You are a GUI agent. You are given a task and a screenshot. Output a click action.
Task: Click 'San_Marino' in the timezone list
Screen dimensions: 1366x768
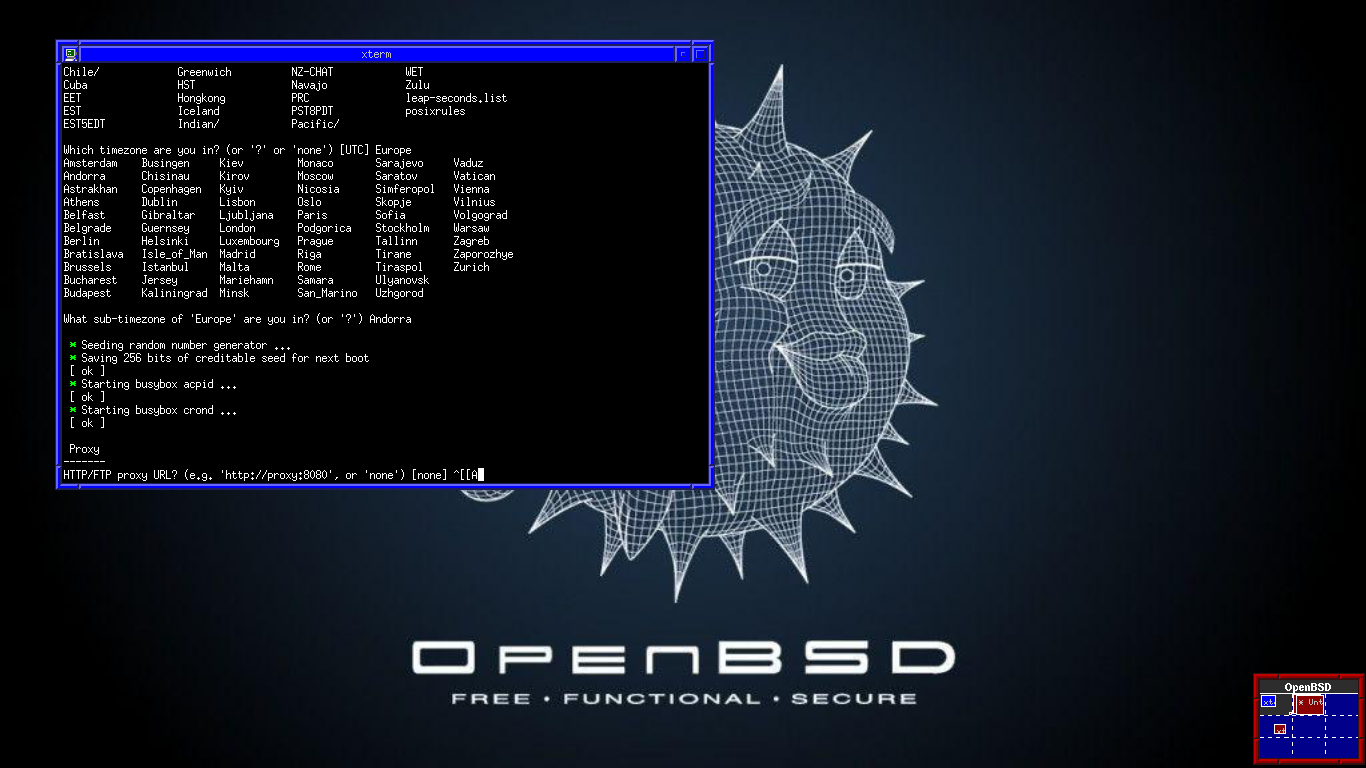(x=327, y=293)
